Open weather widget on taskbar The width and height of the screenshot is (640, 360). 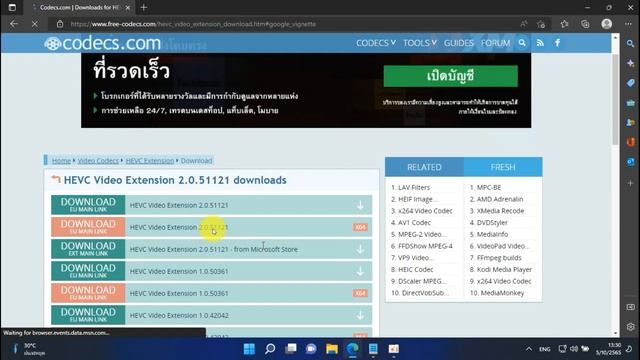pos(29,349)
